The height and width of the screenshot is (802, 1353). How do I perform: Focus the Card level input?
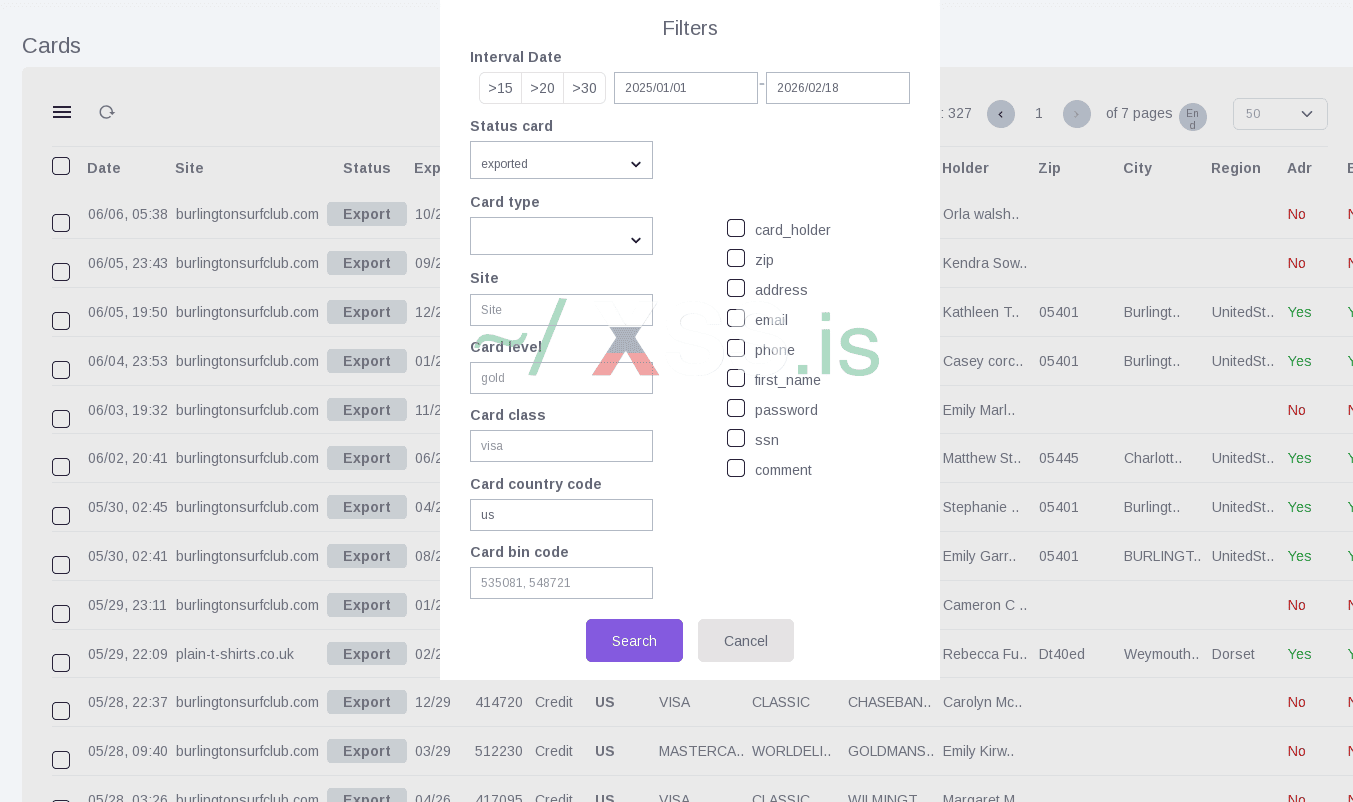(x=561, y=378)
